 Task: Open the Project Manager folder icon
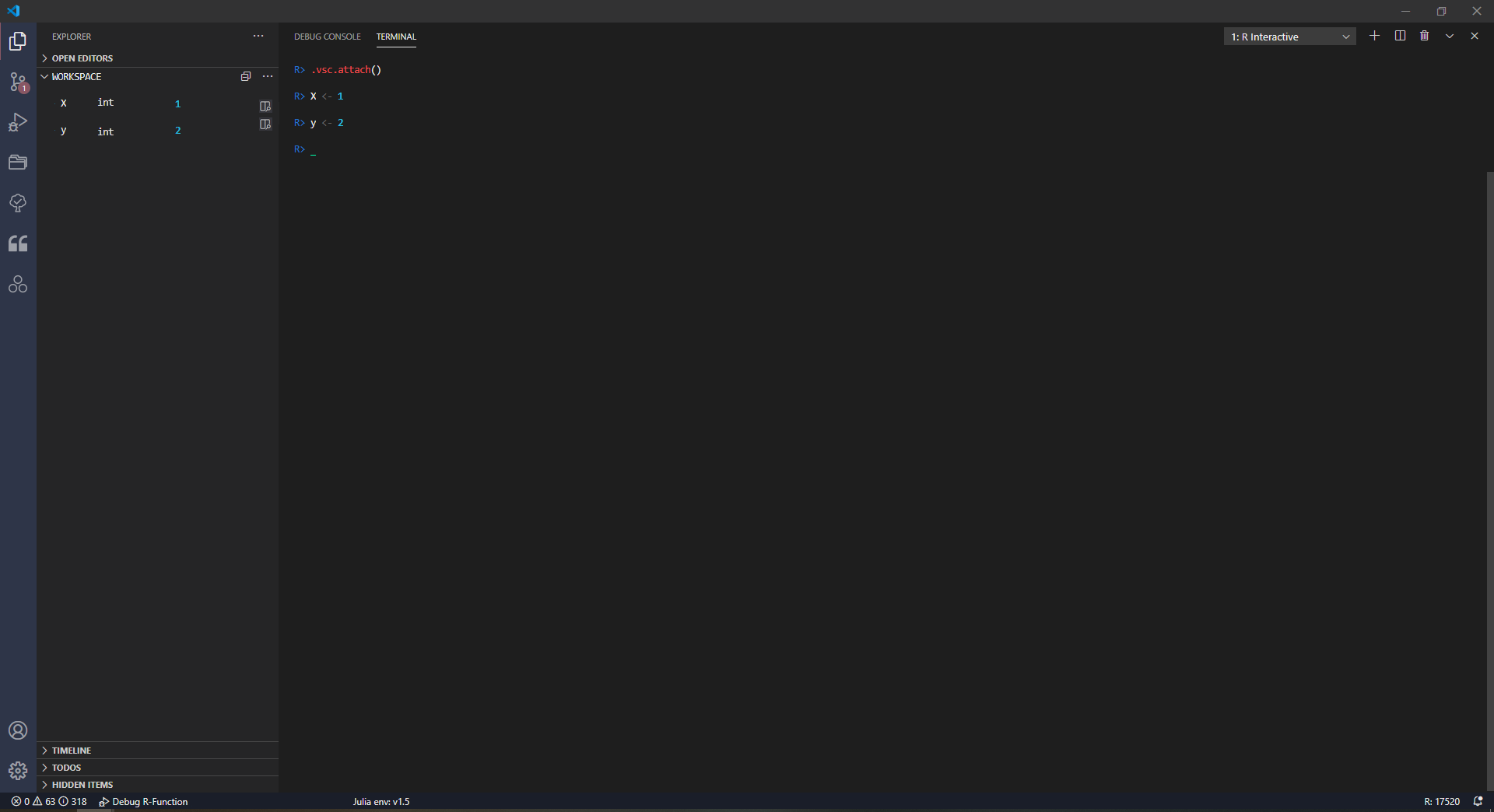18,163
